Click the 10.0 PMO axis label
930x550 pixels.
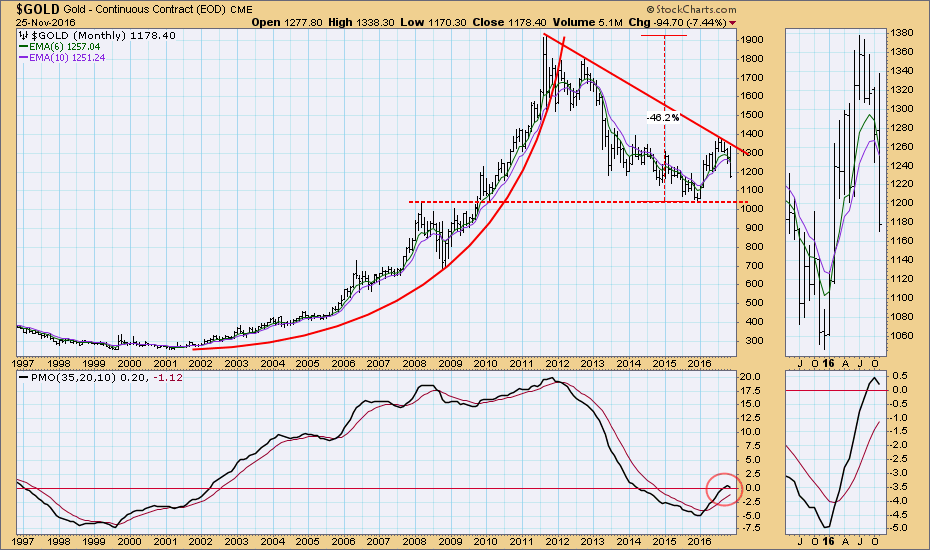[x=750, y=432]
